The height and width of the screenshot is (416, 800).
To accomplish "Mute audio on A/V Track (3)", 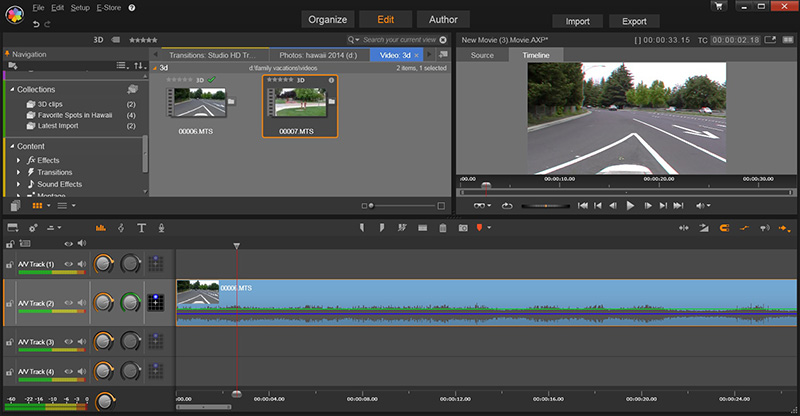I will click(82, 342).
